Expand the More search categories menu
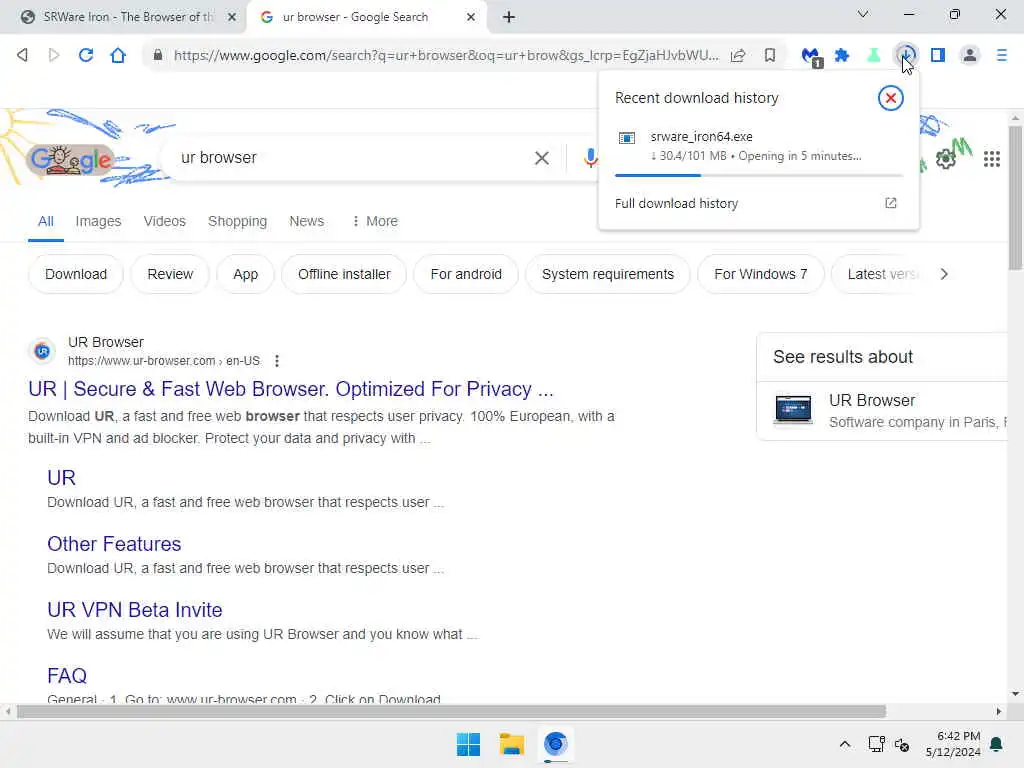The width and height of the screenshot is (1024, 768). [375, 221]
